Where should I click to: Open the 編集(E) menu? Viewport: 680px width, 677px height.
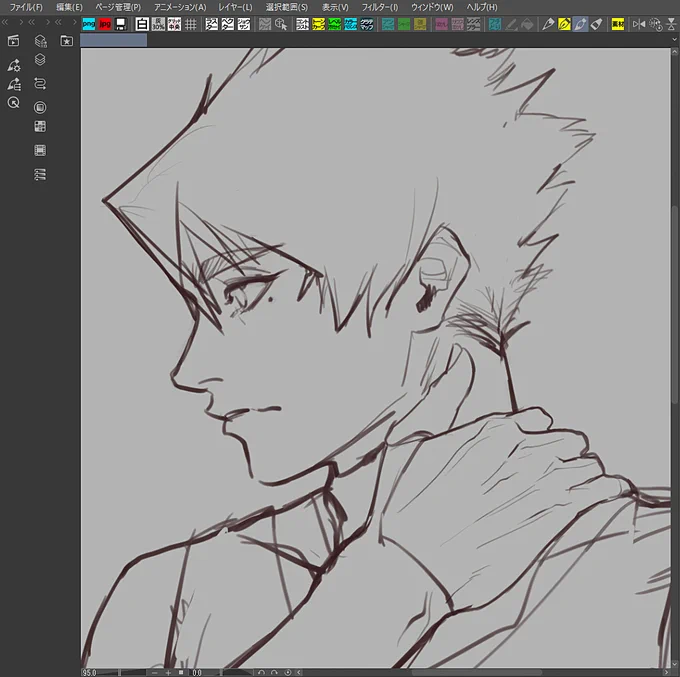point(69,7)
